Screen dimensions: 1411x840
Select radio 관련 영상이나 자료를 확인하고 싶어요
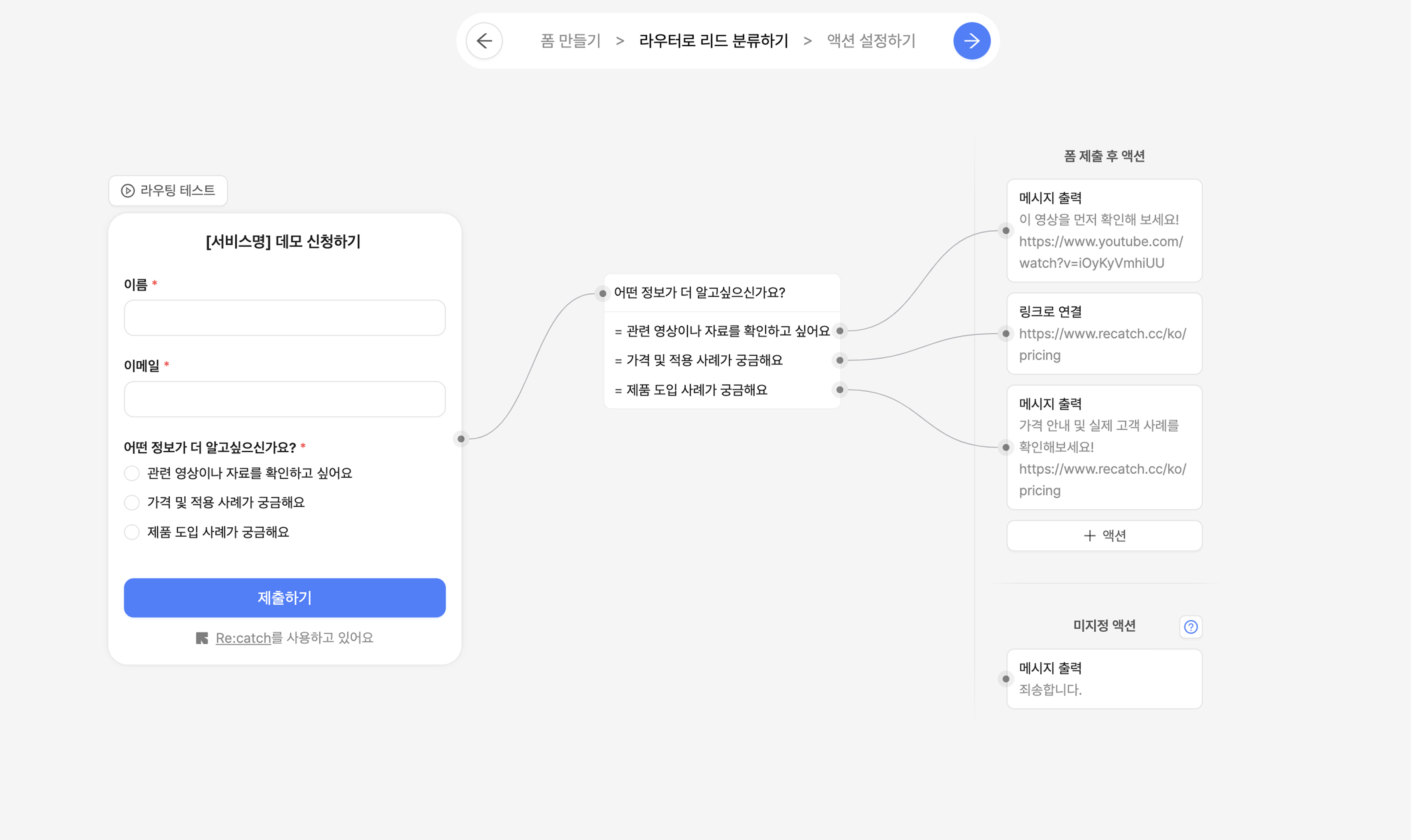click(x=132, y=473)
